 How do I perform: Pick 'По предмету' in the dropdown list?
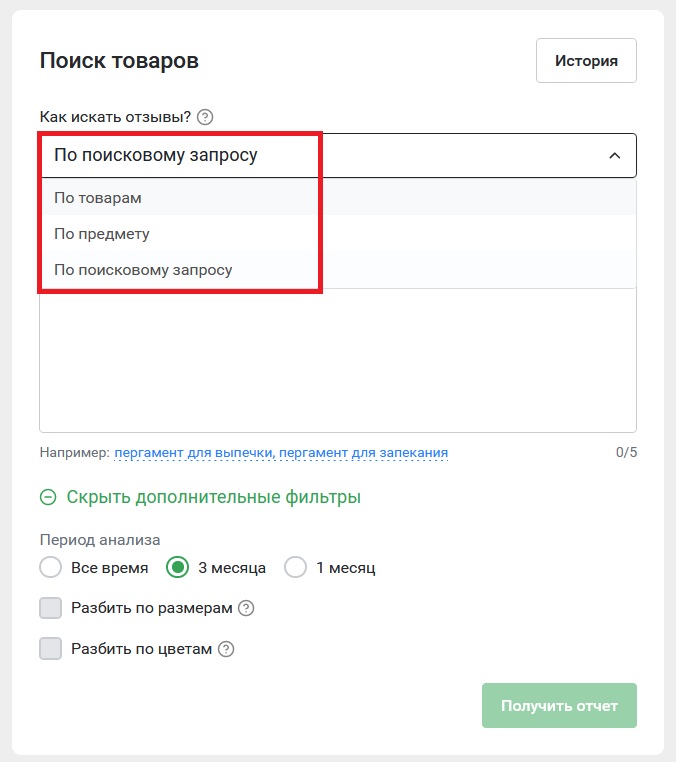[338, 234]
